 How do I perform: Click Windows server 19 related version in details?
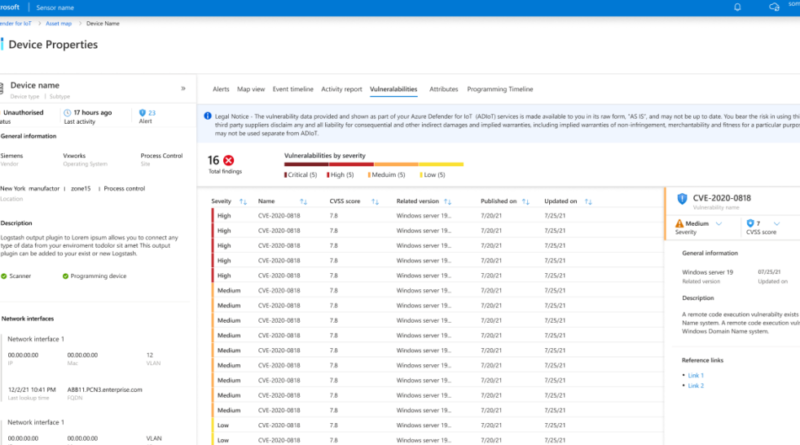(708, 272)
